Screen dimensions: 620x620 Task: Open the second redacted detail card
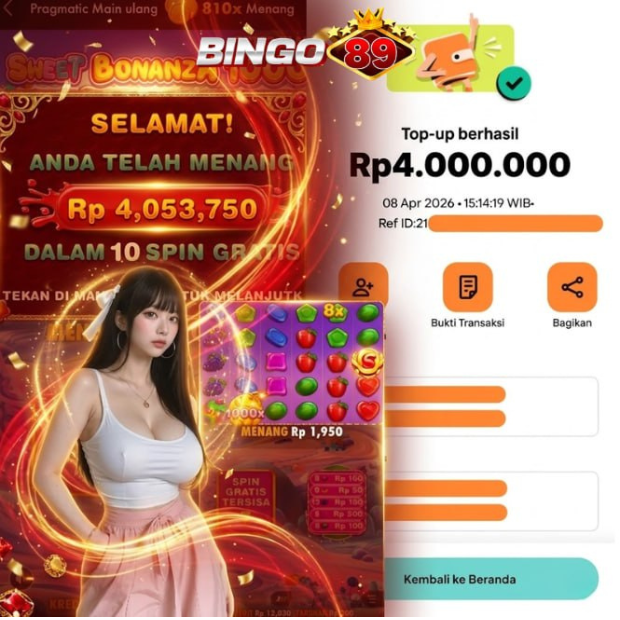(x=491, y=501)
